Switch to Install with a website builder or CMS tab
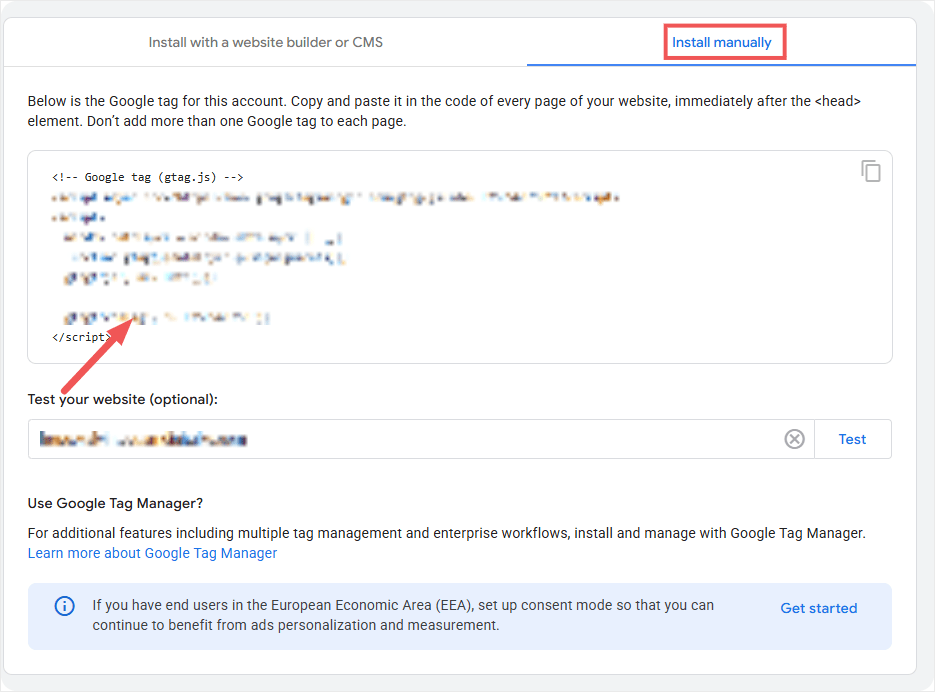The width and height of the screenshot is (935, 692). [265, 42]
